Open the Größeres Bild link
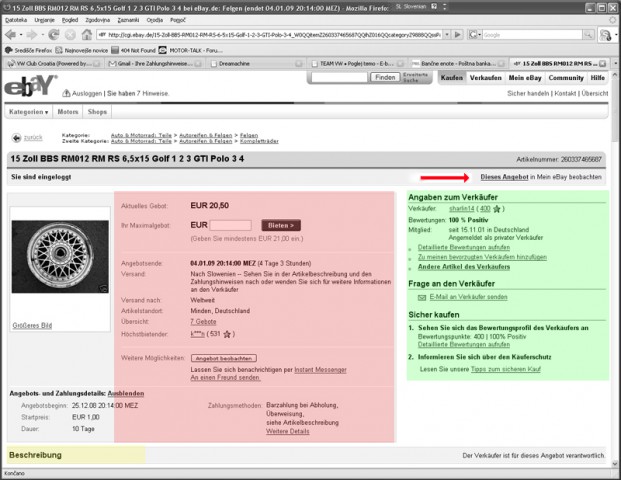 click(32, 326)
